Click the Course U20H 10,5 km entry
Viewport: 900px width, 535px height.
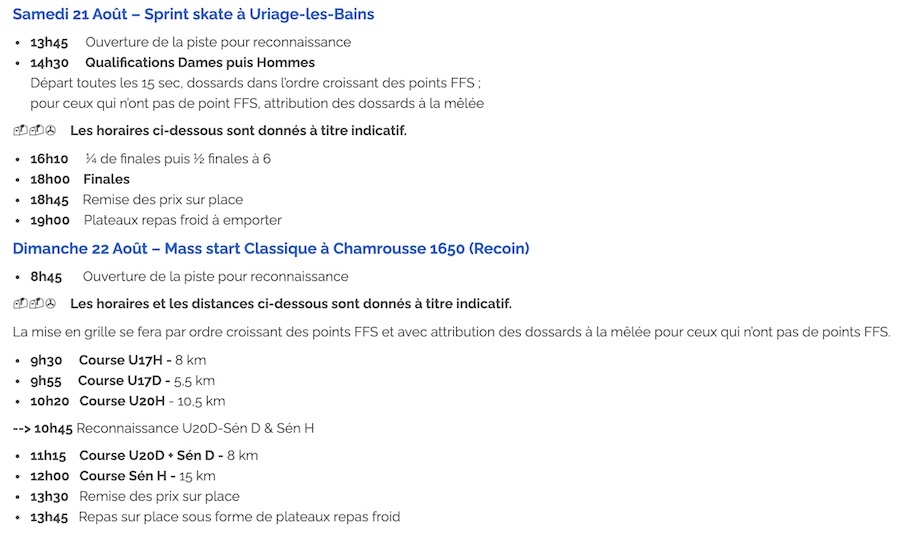click(x=127, y=401)
